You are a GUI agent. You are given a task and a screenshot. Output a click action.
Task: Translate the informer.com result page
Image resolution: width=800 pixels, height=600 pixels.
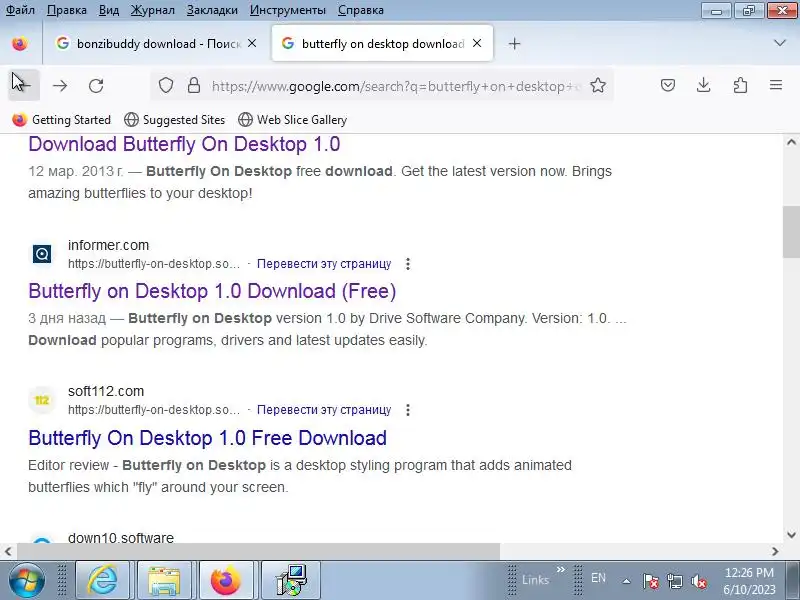(324, 264)
